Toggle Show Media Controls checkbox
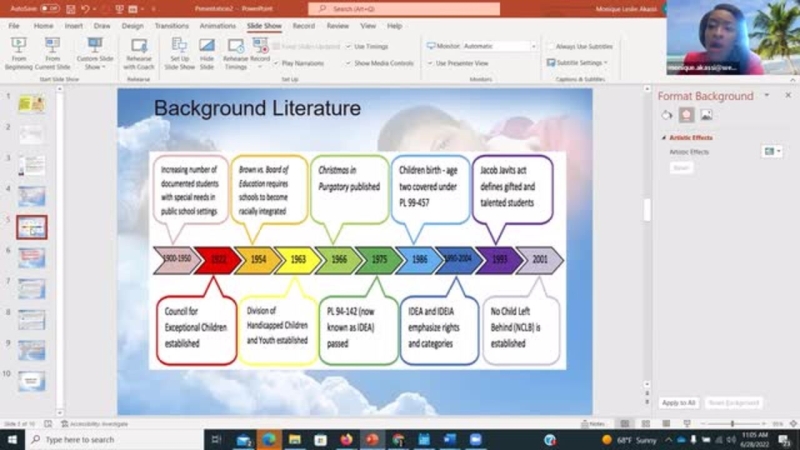This screenshot has width=800, height=450. point(349,63)
